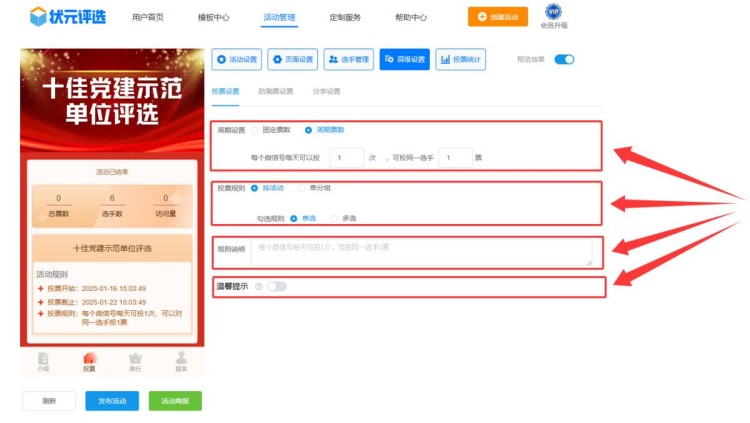Open 介绍 tab in phone preview
Viewport: 750px width, 423px height.
pyautogui.click(x=43, y=361)
